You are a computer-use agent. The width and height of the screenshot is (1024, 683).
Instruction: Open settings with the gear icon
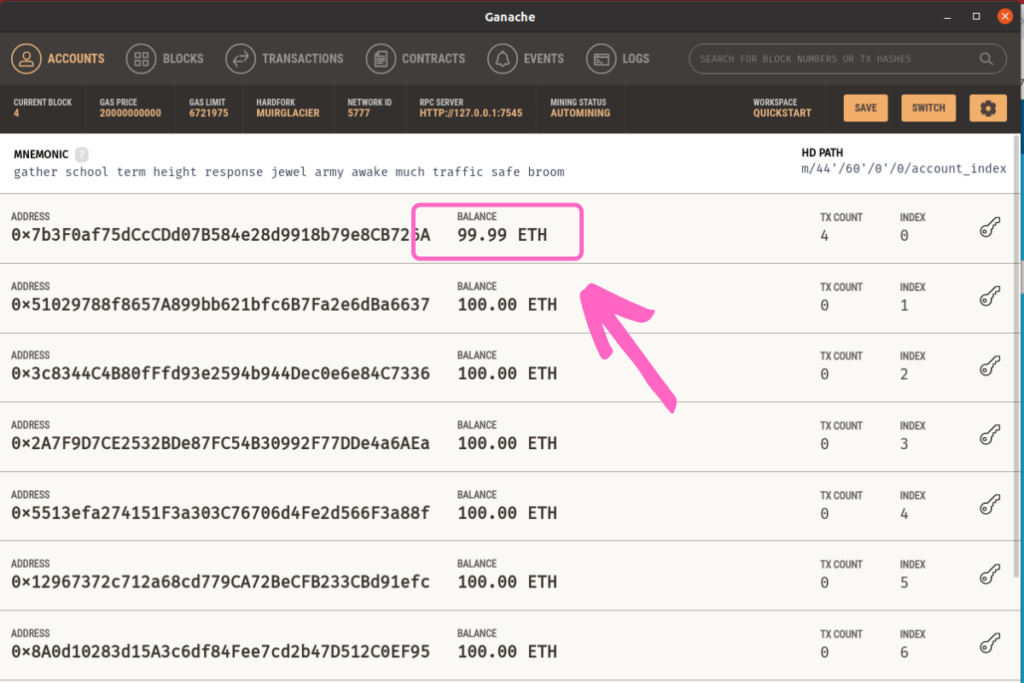[987, 108]
